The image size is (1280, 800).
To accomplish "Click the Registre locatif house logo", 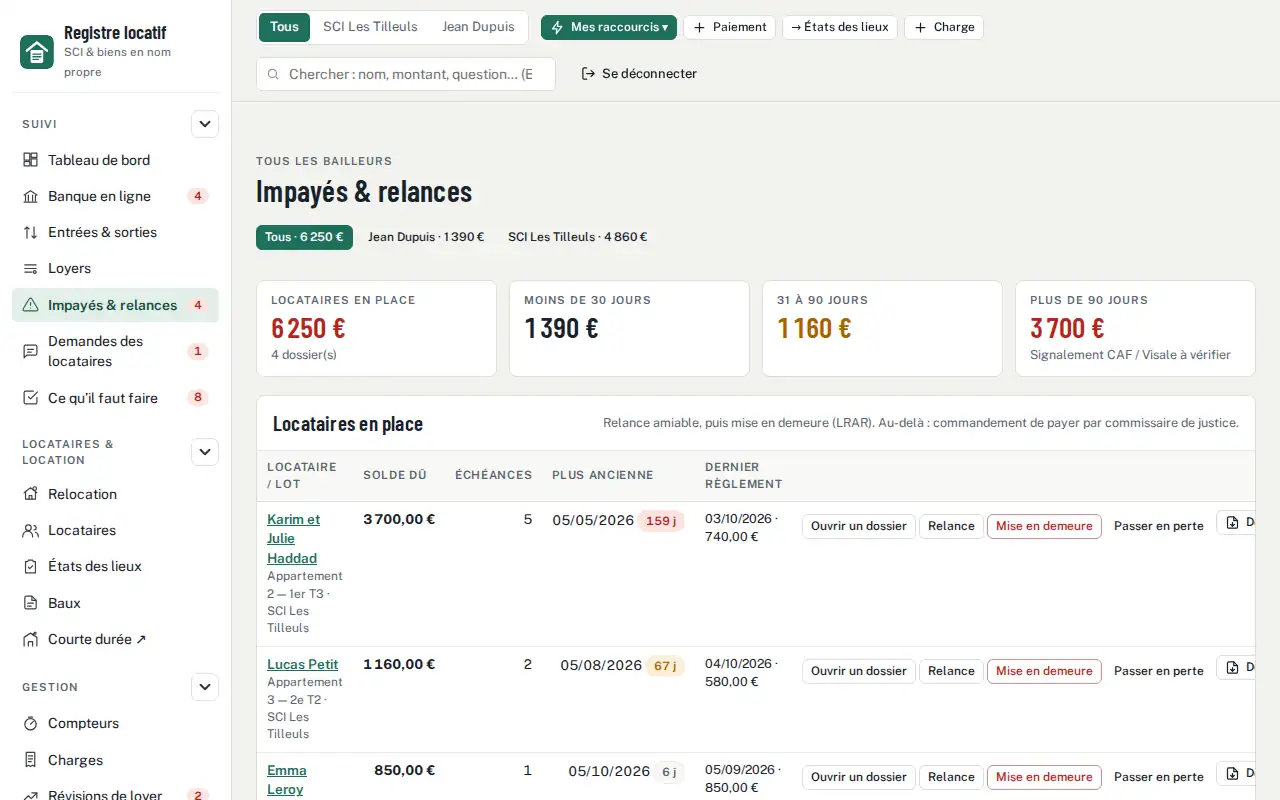I will pos(37,52).
